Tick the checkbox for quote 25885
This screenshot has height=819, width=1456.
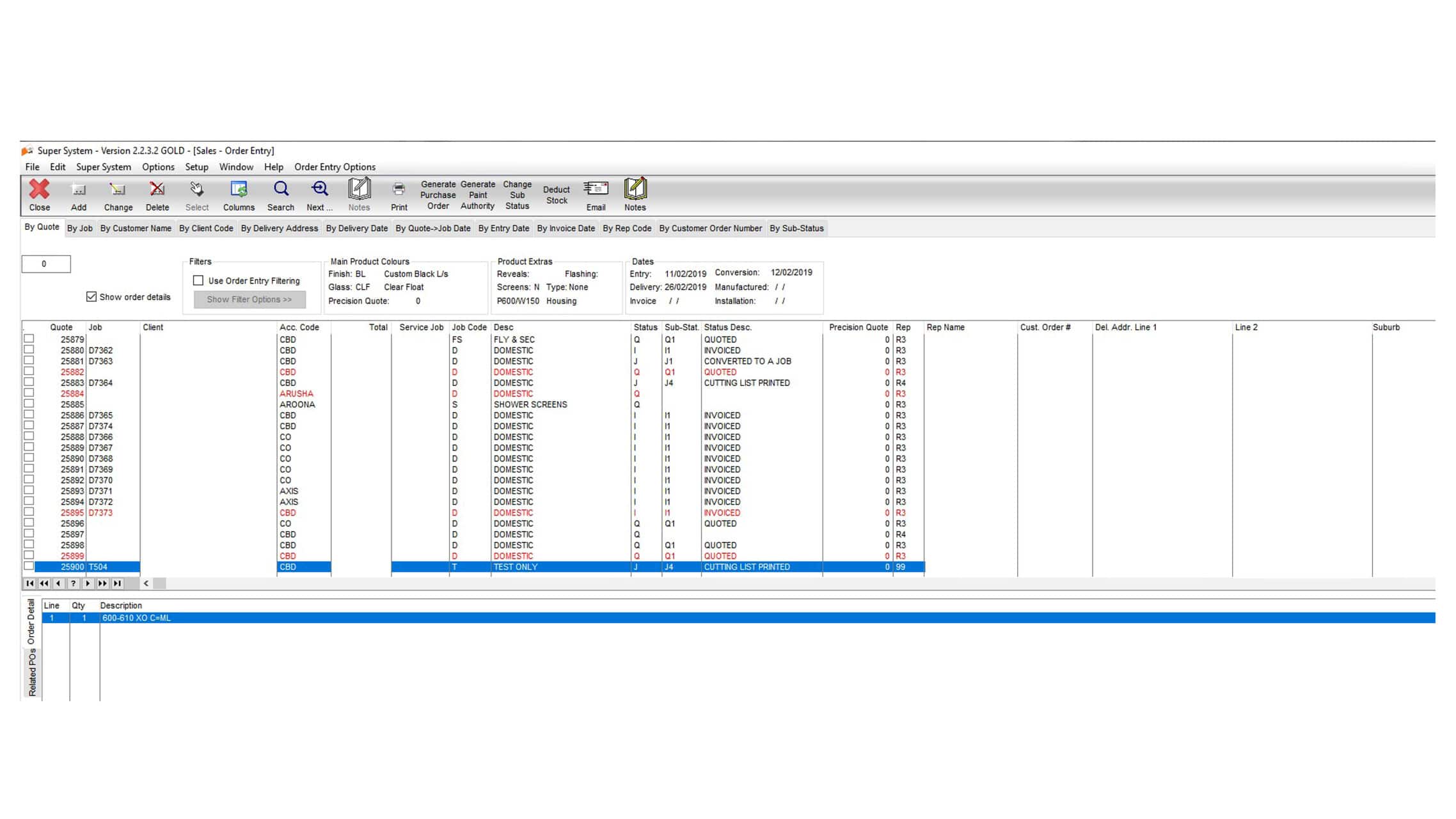tap(29, 404)
